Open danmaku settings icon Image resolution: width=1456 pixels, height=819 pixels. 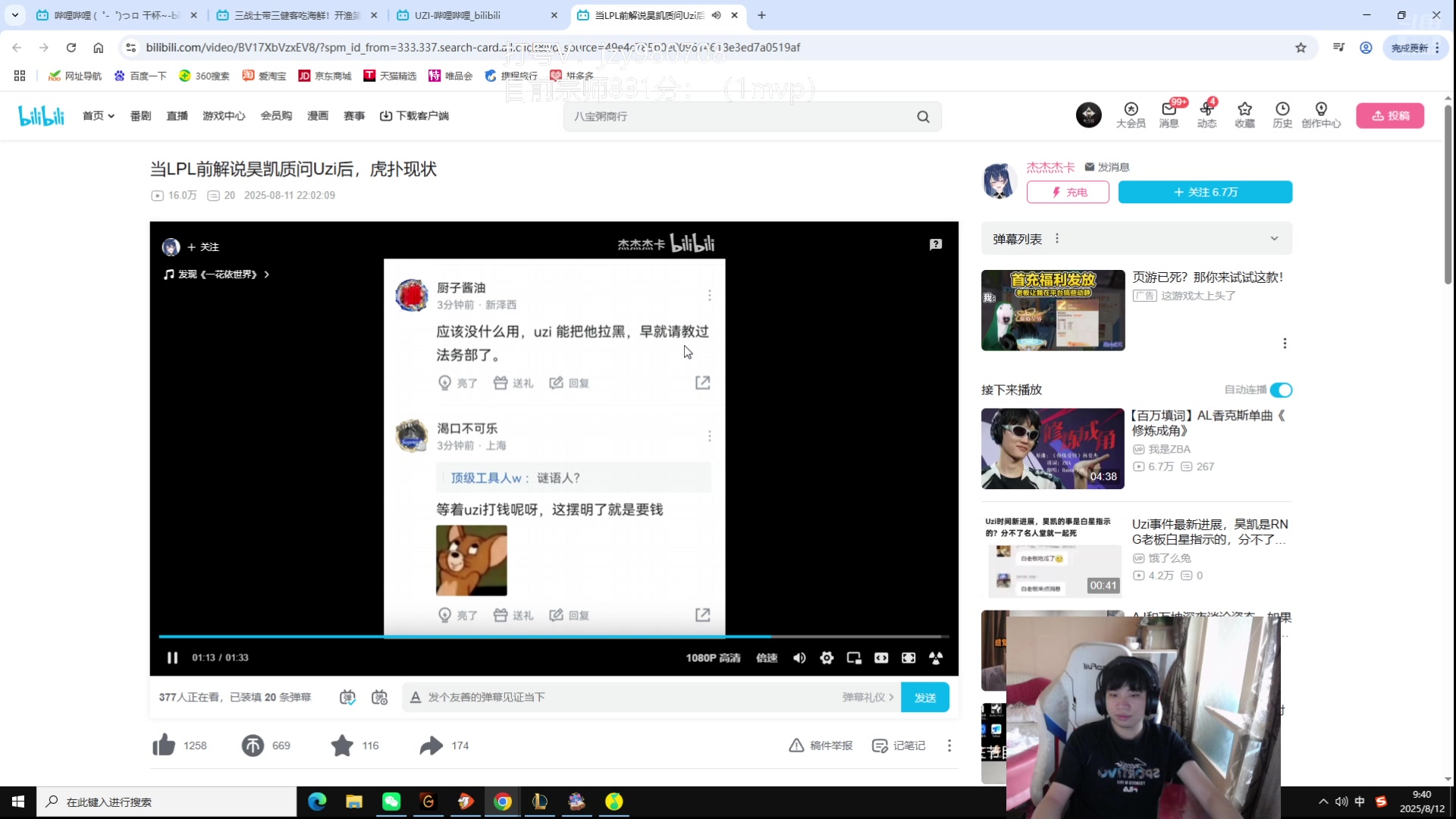point(379,697)
